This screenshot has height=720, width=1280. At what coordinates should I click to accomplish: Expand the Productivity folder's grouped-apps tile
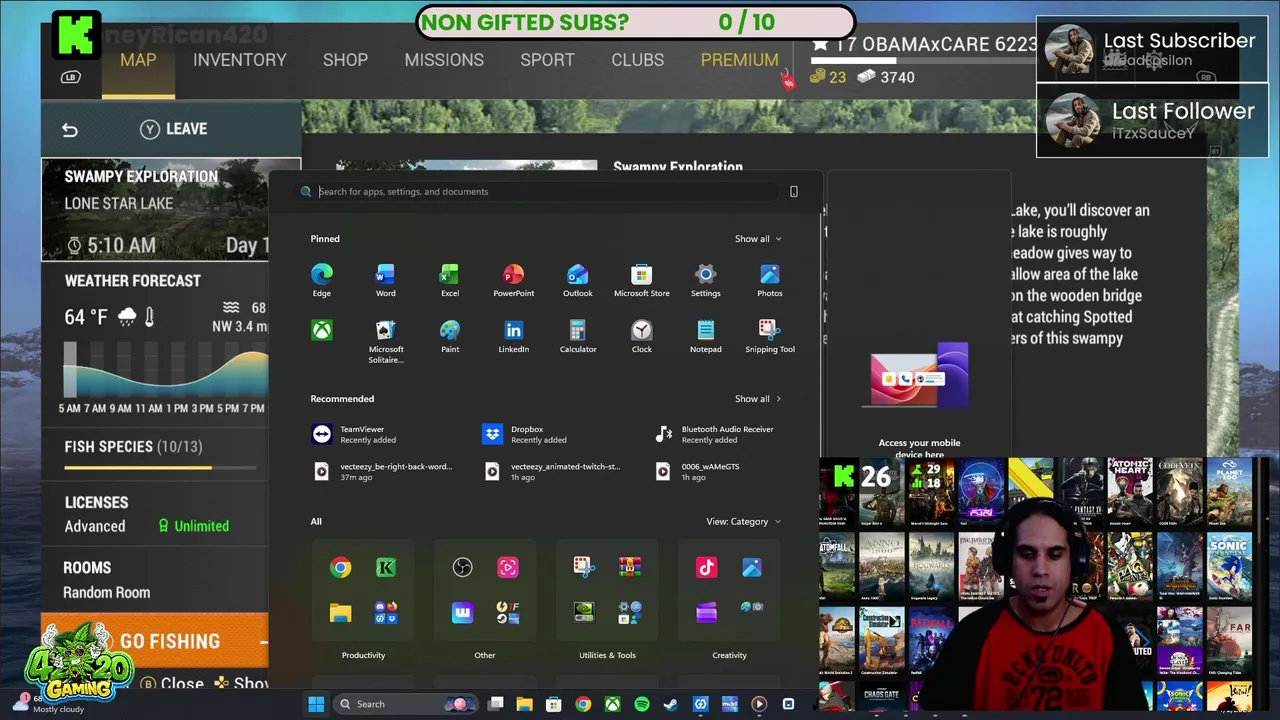point(386,612)
